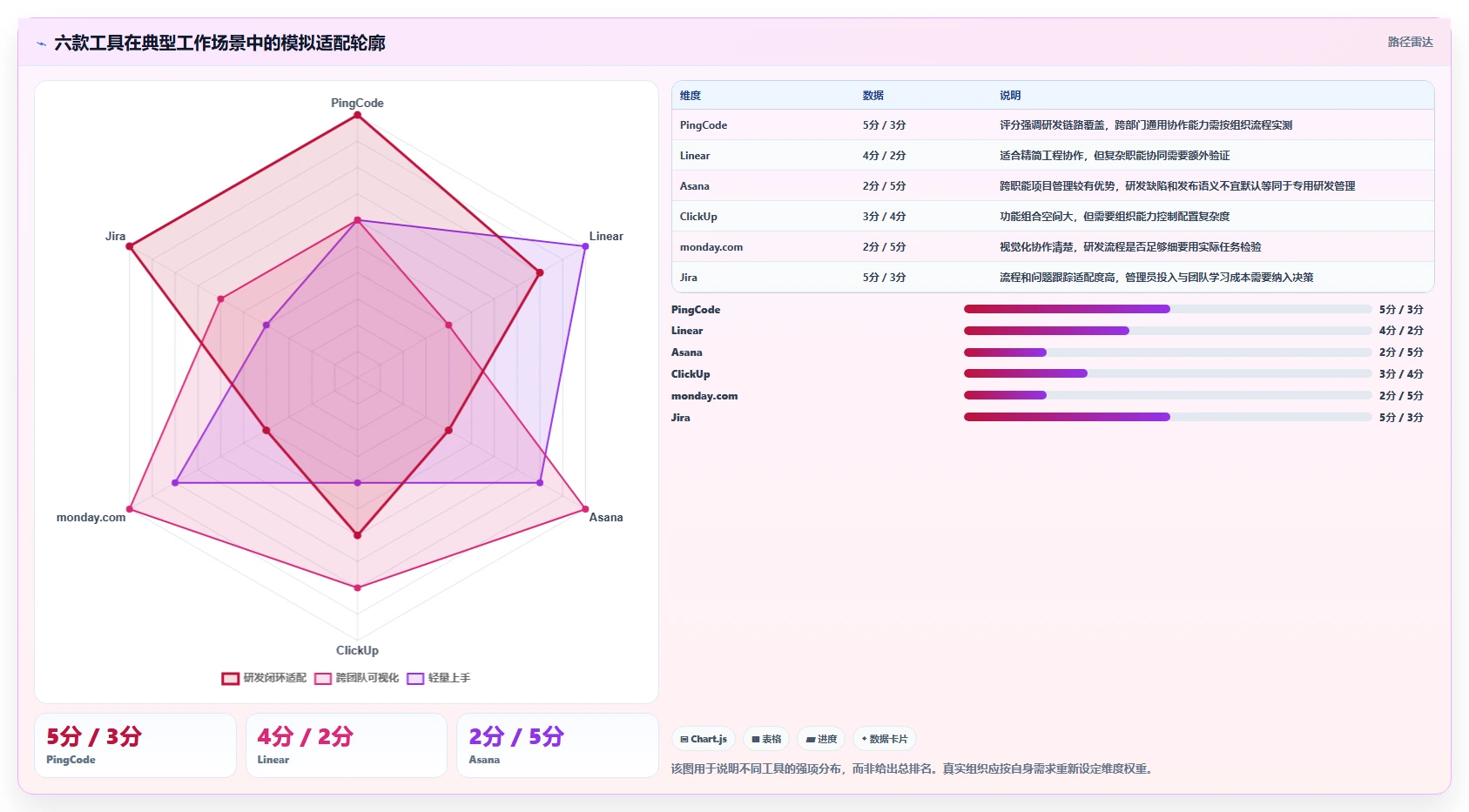Click the purple data point at the Linear vertex

pos(585,246)
